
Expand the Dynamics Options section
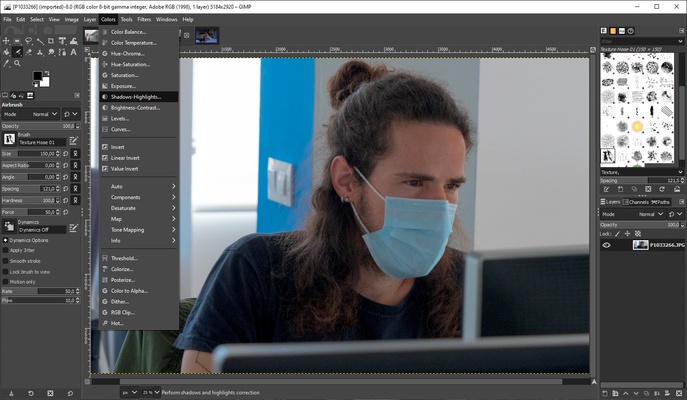click(6, 240)
